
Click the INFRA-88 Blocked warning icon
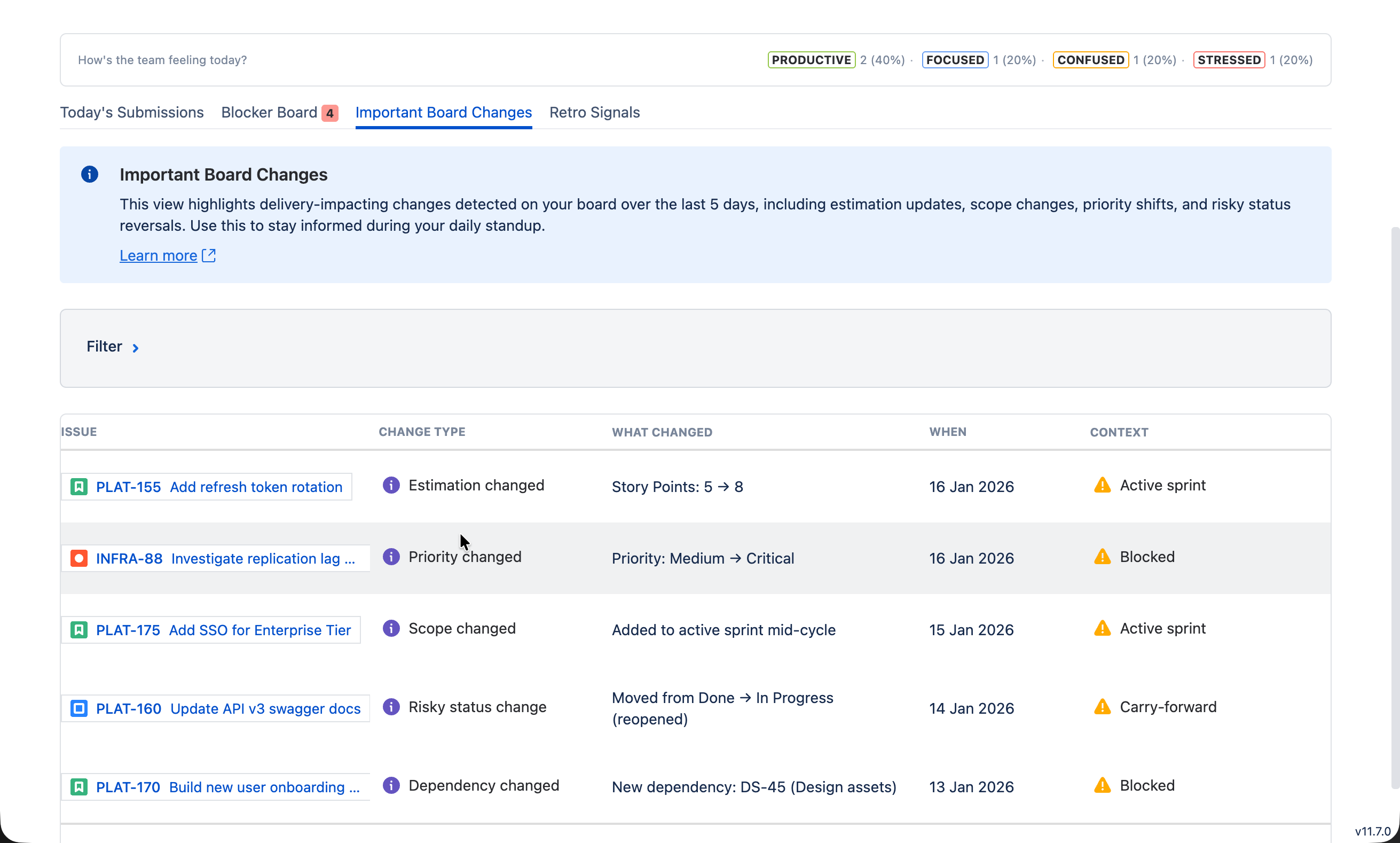(x=1102, y=557)
